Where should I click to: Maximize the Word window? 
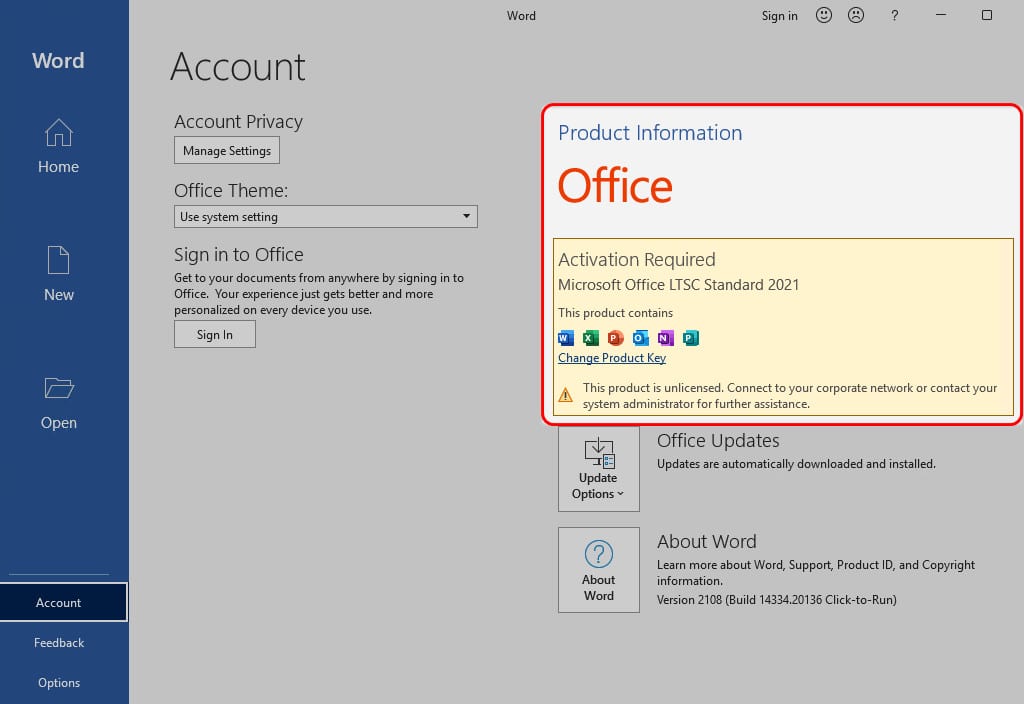(987, 15)
